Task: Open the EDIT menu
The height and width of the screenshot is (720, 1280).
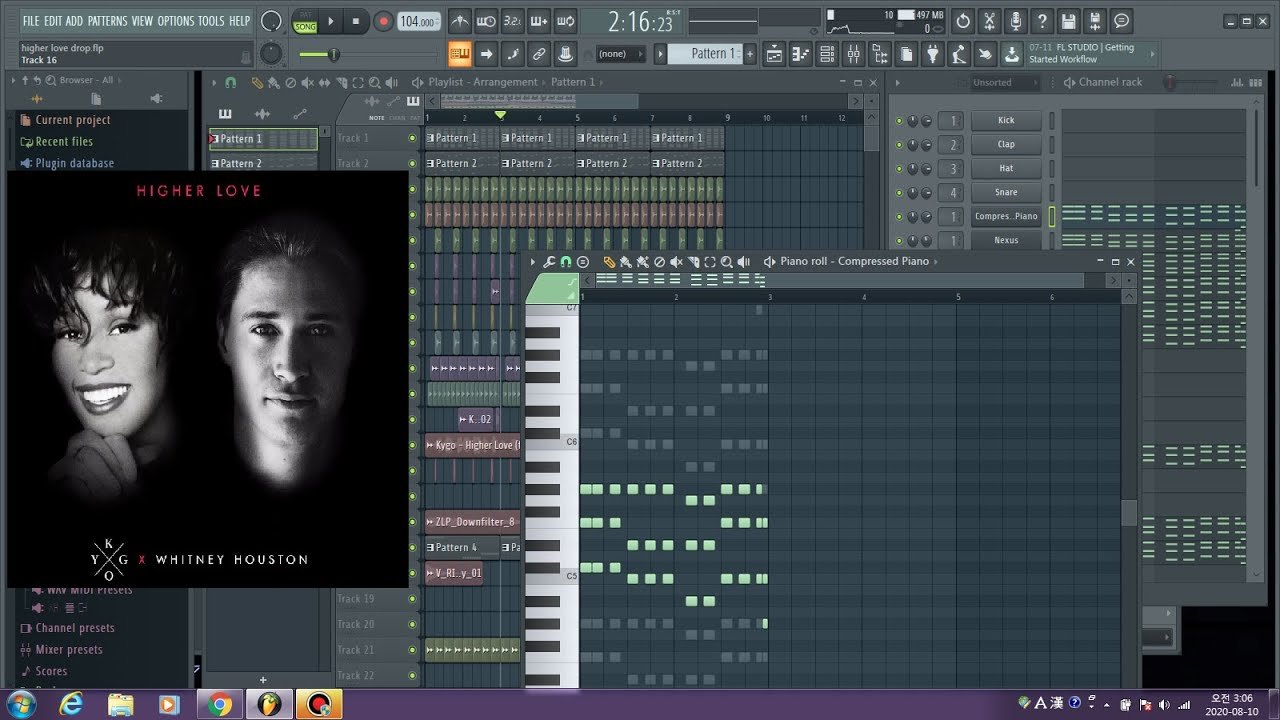Action: (x=53, y=20)
